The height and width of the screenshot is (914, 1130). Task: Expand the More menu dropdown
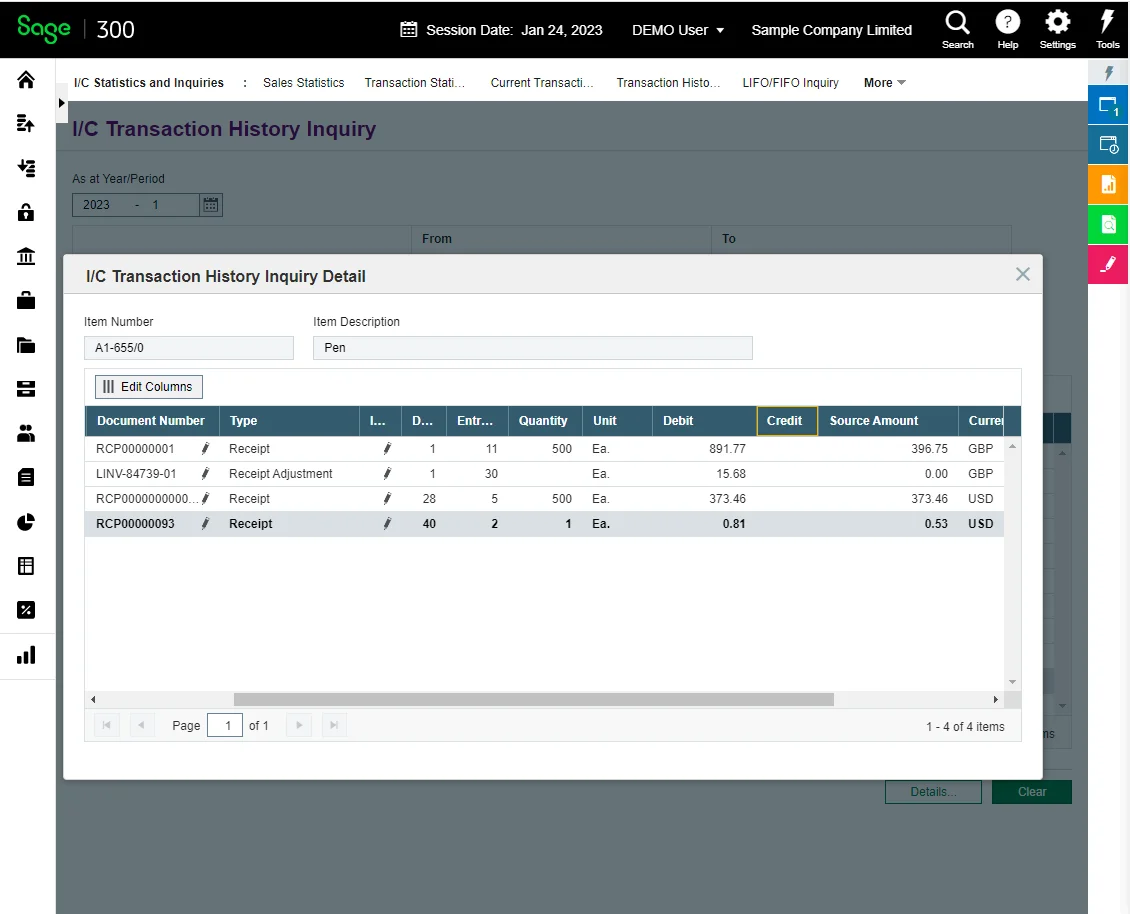884,83
